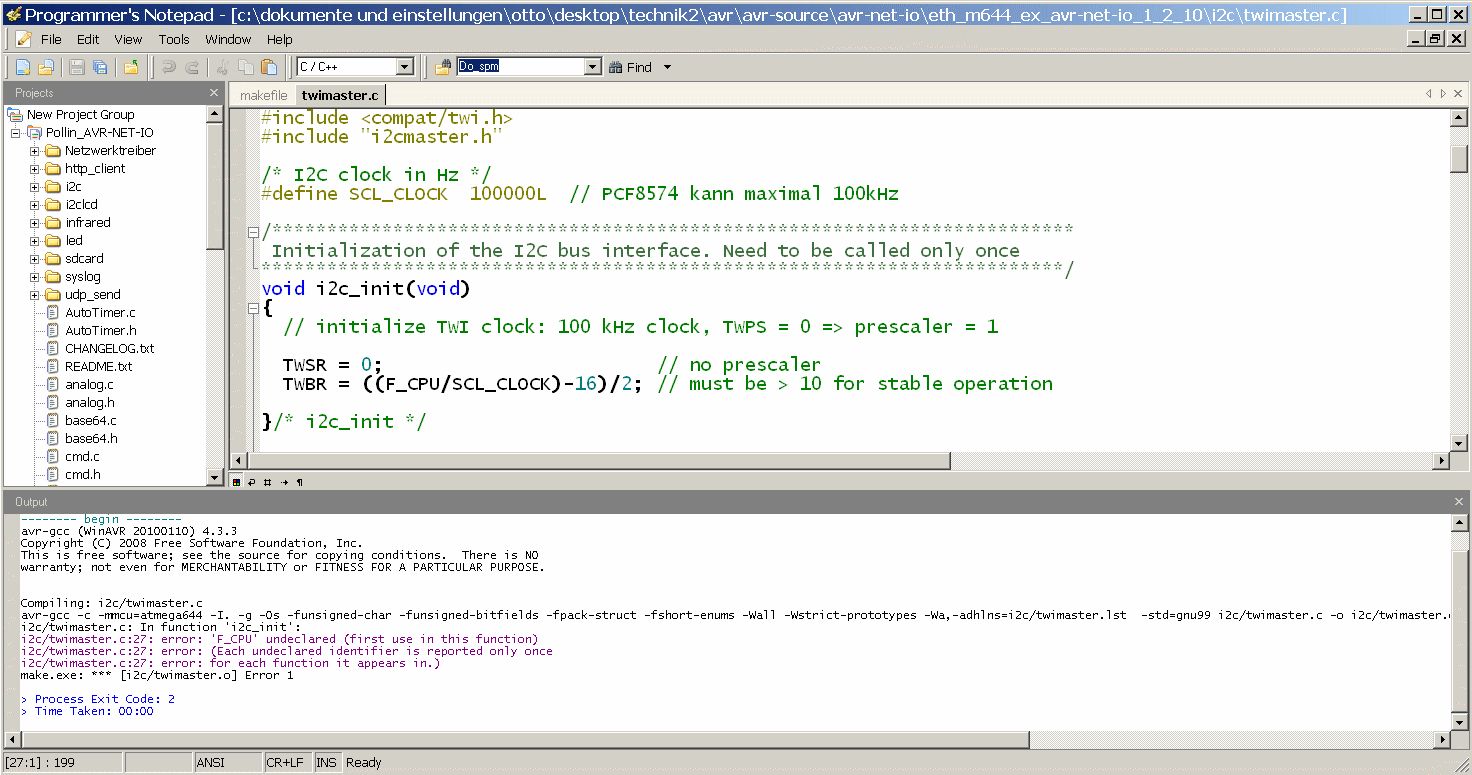This screenshot has width=1472, height=775.
Task: Collapse the Initialization comment block fold marker
Action: click(253, 232)
